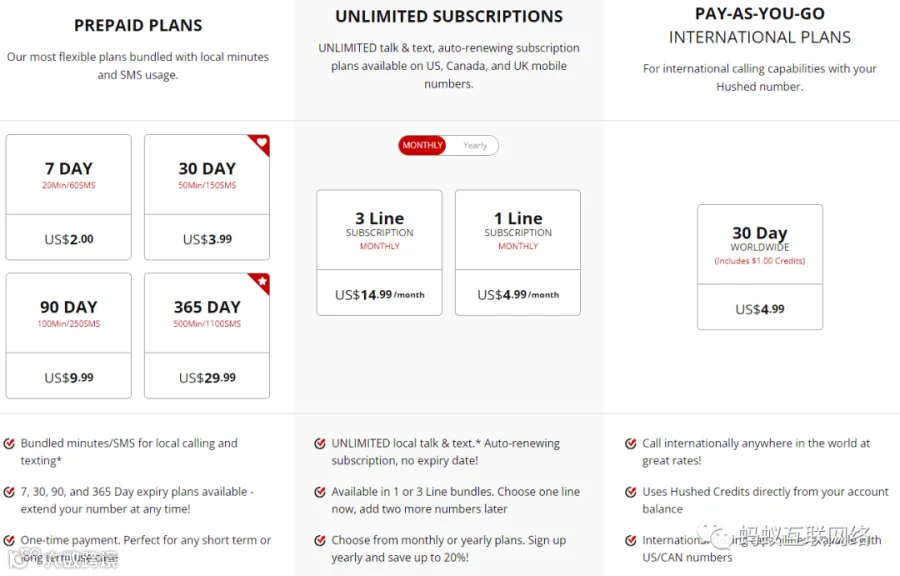Click checkmark icon beside Call internationally text
Image resolution: width=900 pixels, height=576 pixels.
point(631,443)
